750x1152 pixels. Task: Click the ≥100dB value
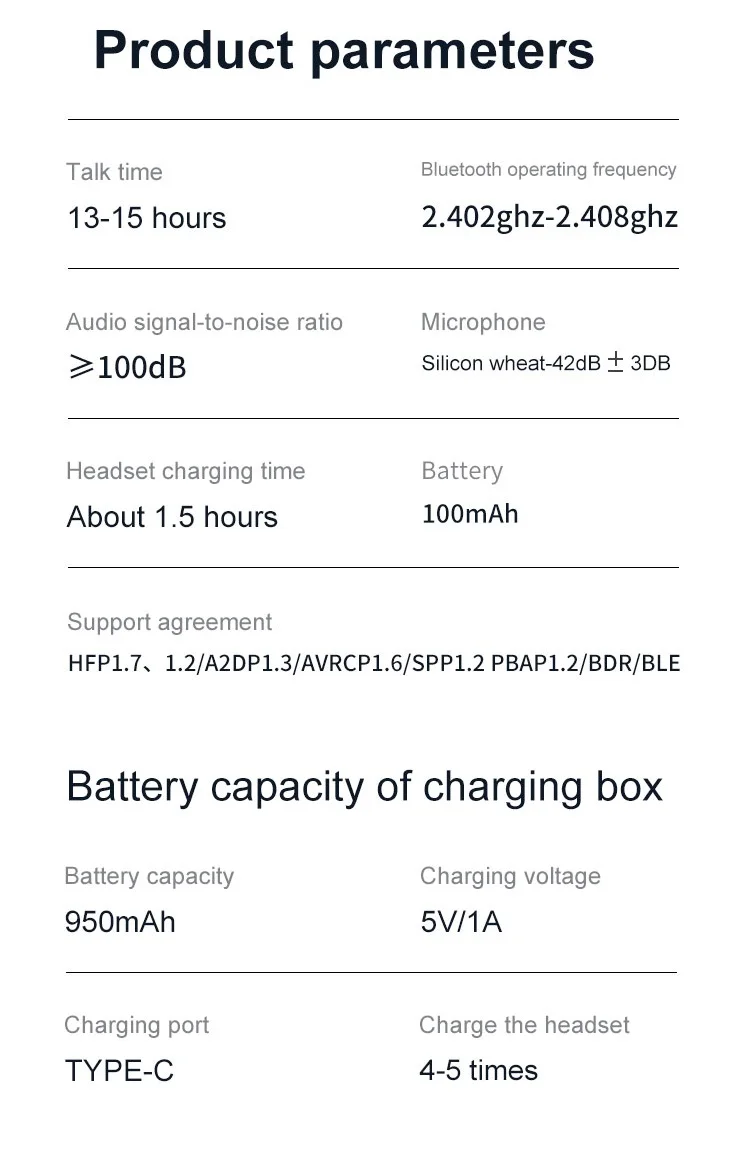pyautogui.click(x=127, y=367)
